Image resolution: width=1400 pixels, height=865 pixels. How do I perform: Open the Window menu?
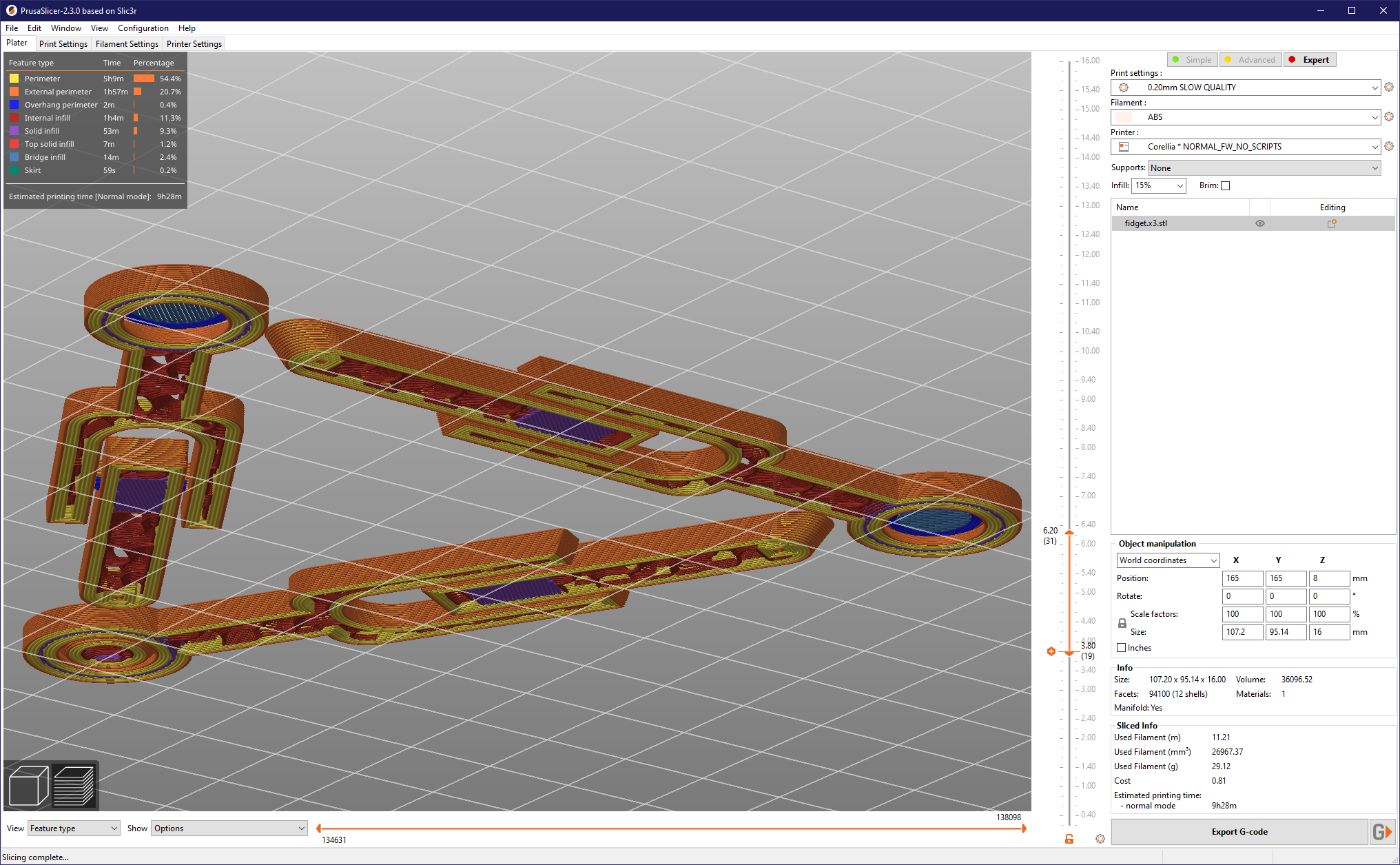[66, 28]
